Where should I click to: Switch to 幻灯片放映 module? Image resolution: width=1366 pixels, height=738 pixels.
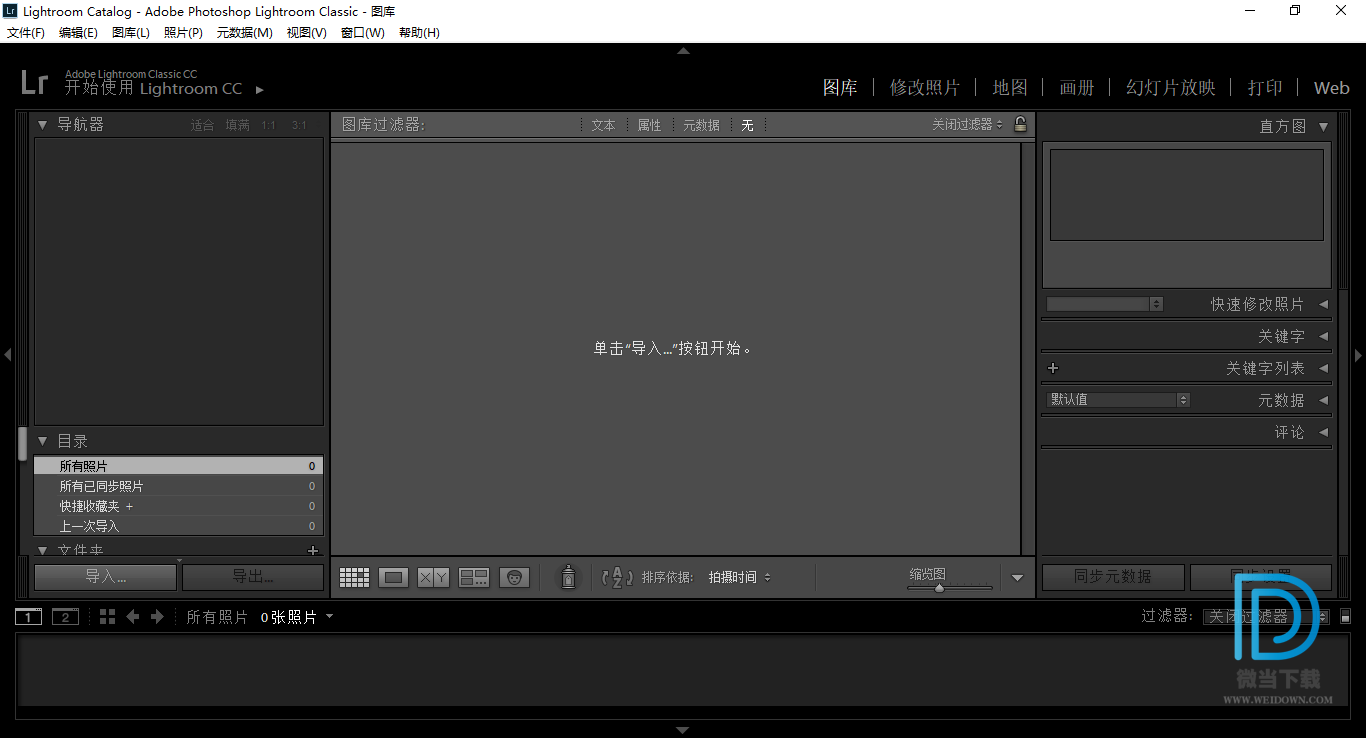coord(1171,88)
